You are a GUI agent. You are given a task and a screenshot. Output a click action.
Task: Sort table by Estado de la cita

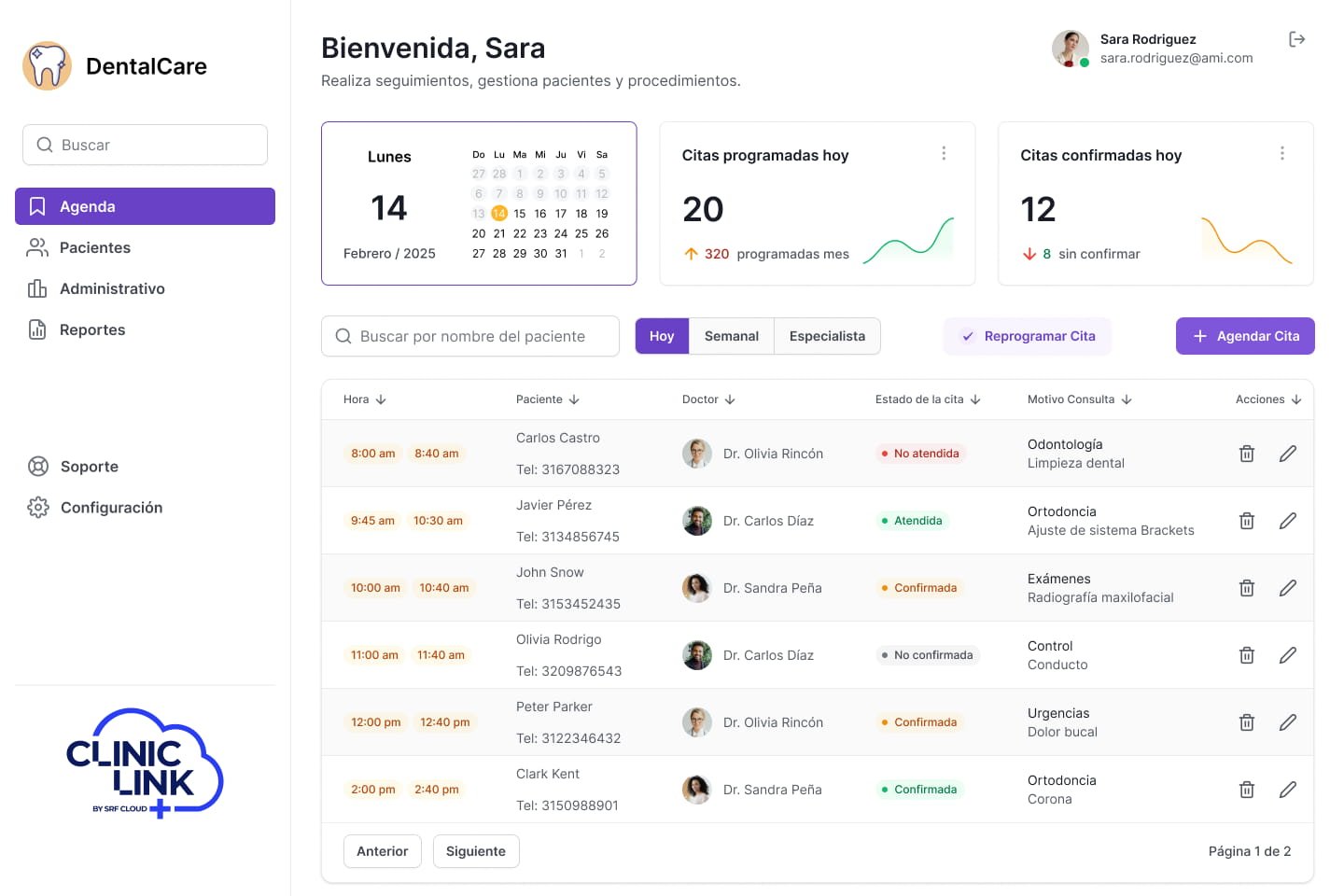927,399
